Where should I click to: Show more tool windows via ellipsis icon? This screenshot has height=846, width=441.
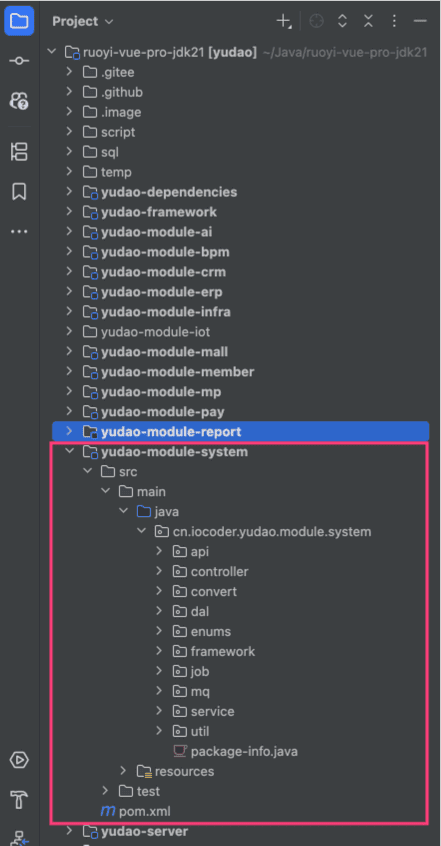tap(19, 231)
